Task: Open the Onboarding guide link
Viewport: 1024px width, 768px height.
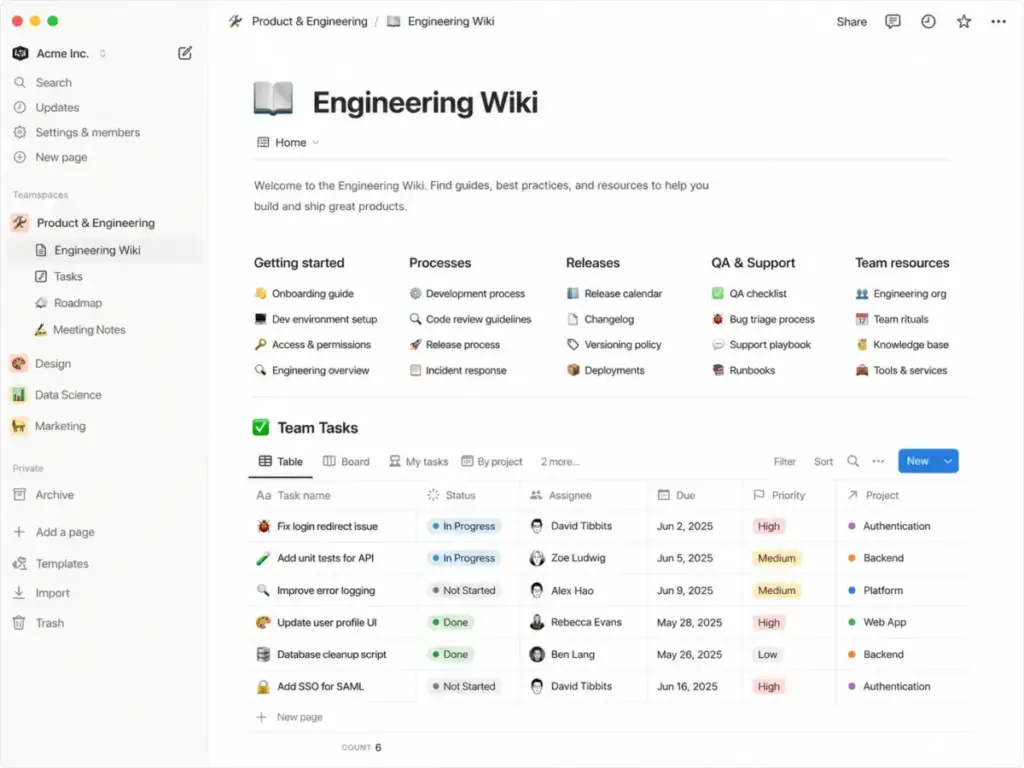Action: coord(304,294)
